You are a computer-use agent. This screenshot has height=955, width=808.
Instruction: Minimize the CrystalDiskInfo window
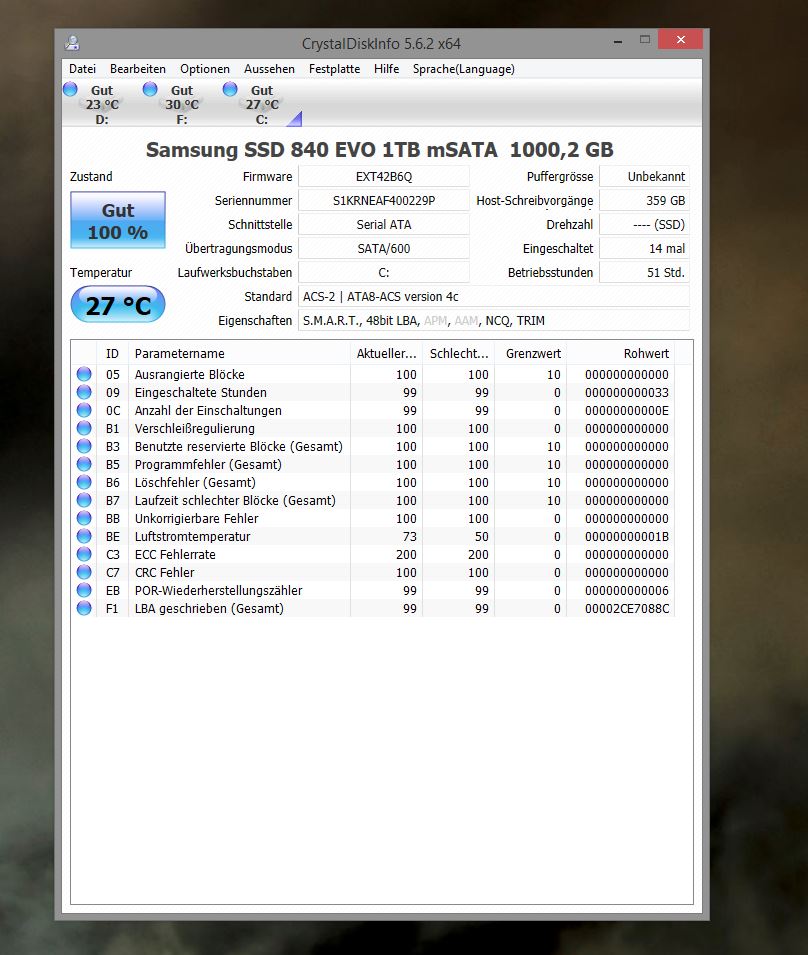pos(618,41)
